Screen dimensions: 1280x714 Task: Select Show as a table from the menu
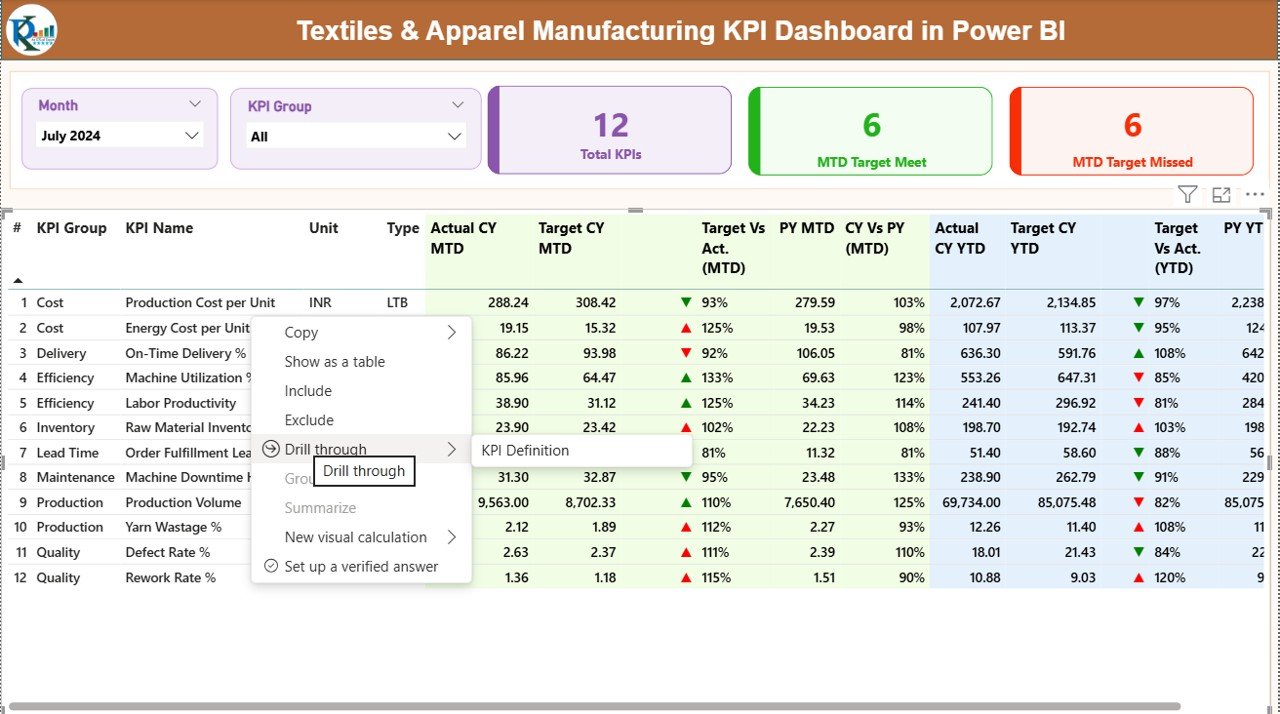tap(334, 361)
